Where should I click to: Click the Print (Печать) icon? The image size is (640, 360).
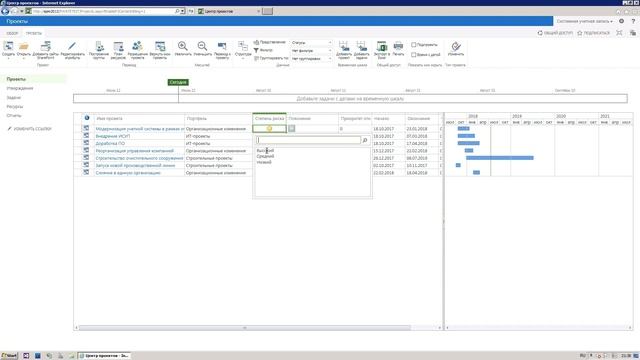tap(398, 48)
